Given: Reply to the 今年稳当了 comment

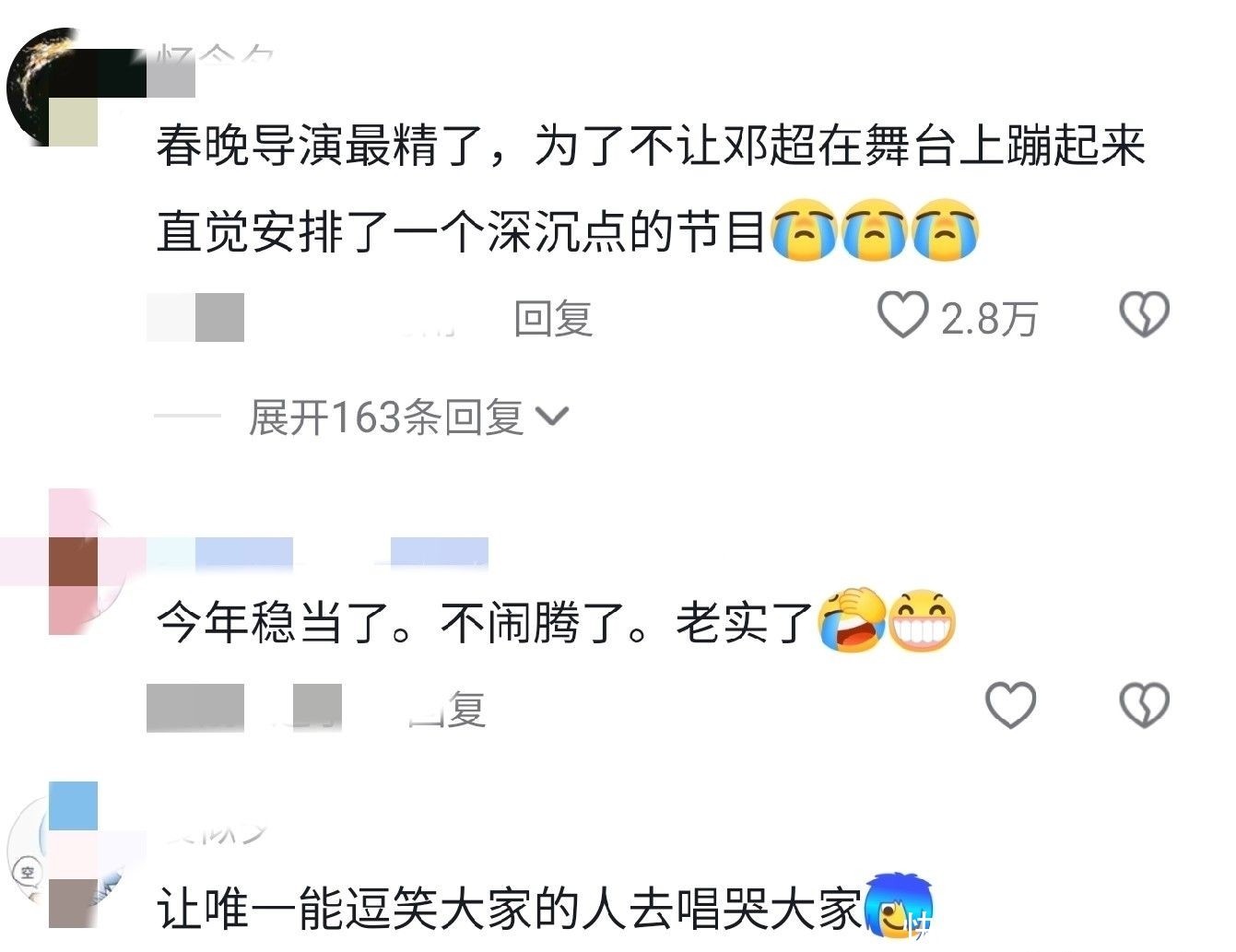Looking at the screenshot, I should [447, 710].
